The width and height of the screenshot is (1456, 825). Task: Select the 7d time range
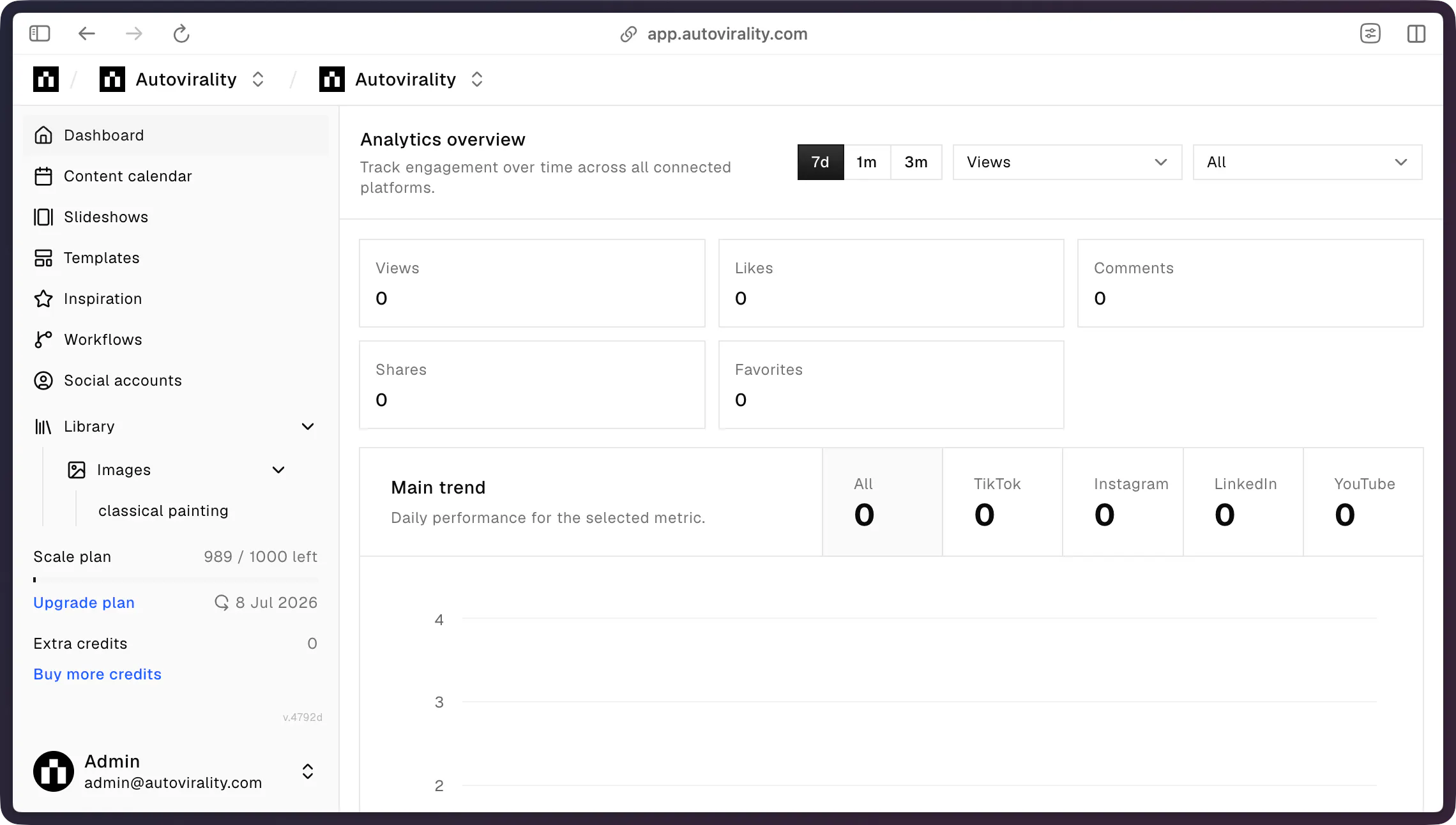[821, 162]
